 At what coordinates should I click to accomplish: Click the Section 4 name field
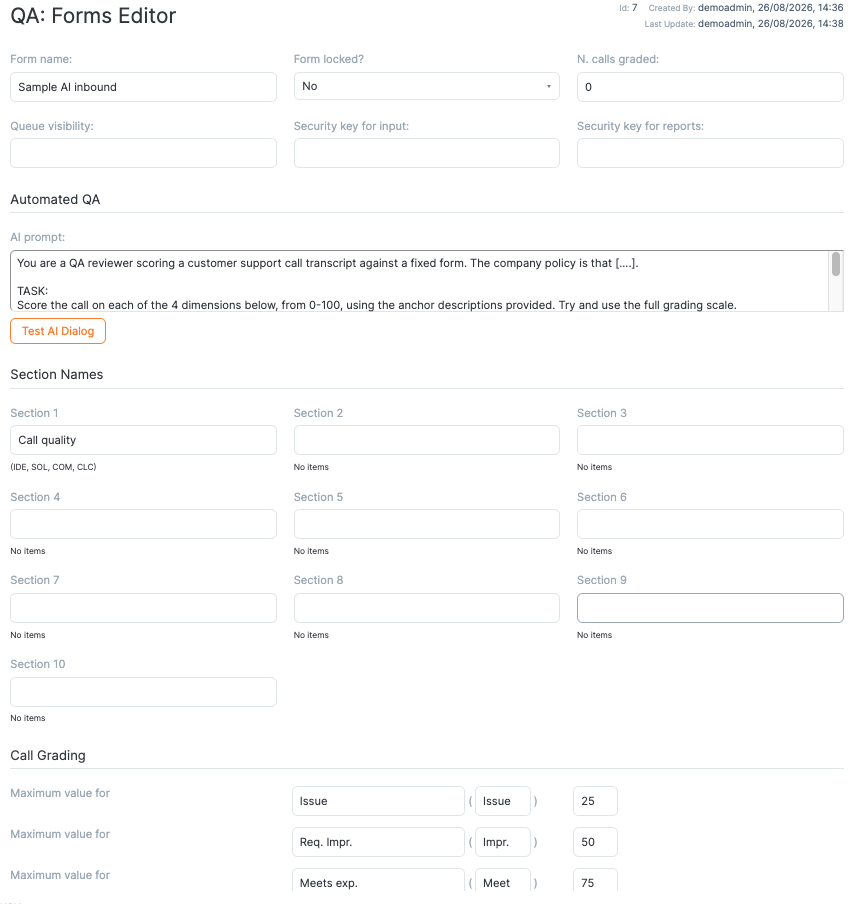pos(143,524)
